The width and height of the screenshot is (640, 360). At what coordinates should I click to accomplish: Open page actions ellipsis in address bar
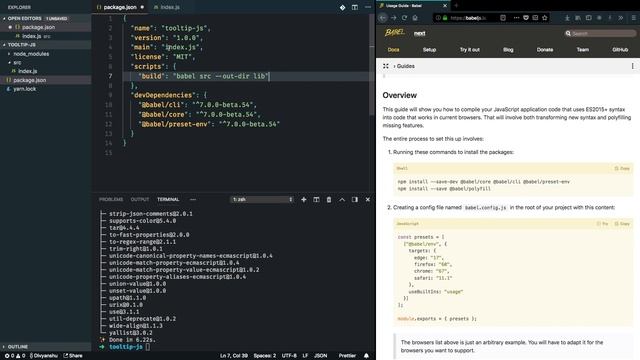516,18
